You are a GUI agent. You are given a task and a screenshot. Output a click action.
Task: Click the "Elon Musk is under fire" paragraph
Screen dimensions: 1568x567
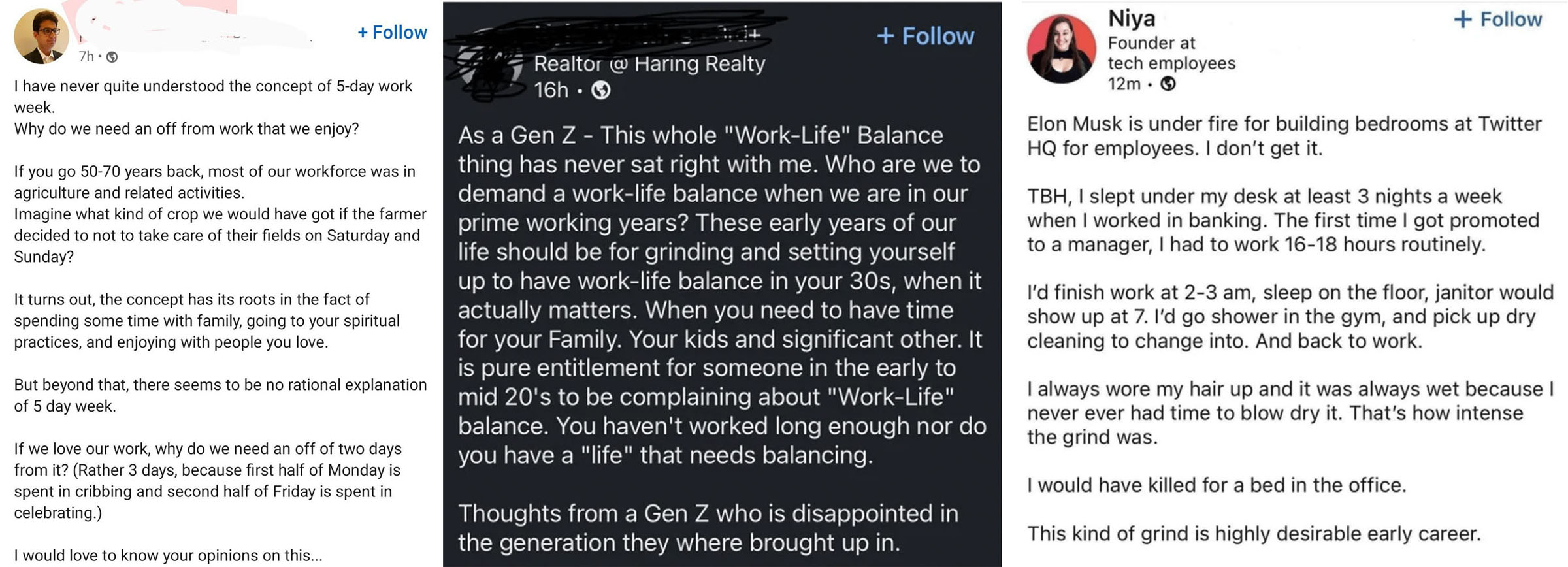point(1284,136)
